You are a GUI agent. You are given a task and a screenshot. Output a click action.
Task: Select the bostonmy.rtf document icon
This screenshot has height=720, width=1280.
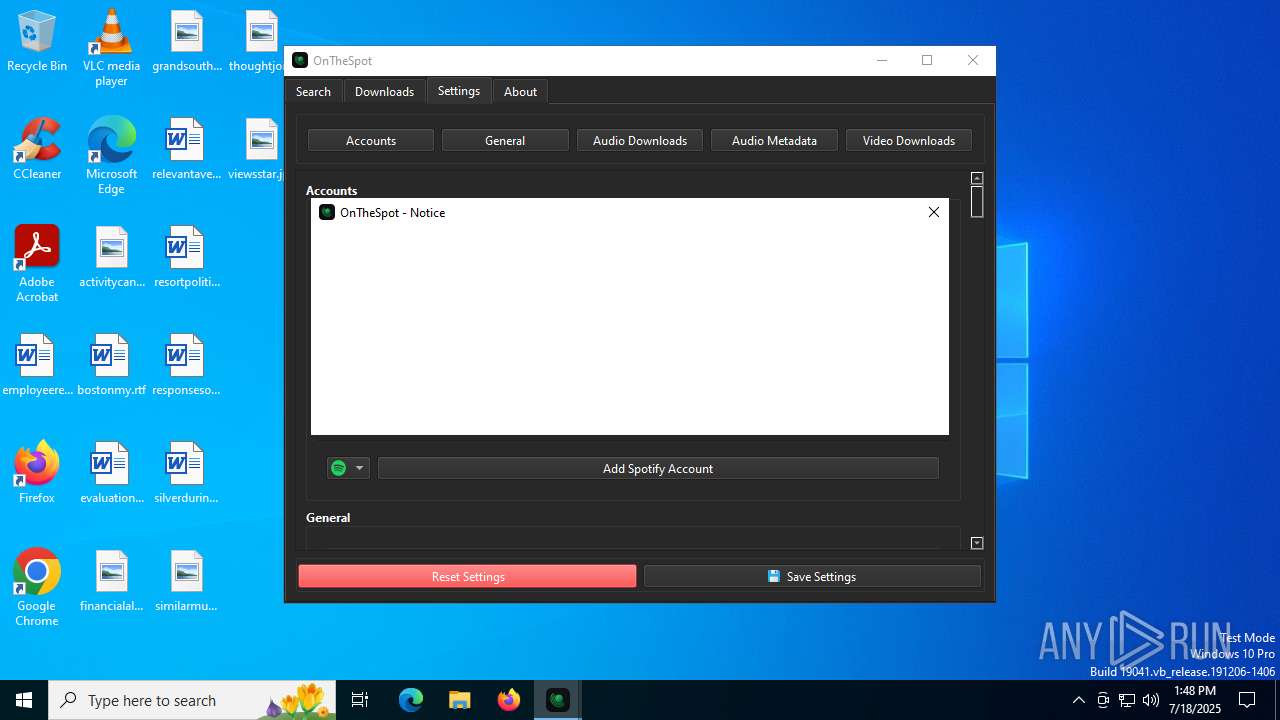(111, 366)
